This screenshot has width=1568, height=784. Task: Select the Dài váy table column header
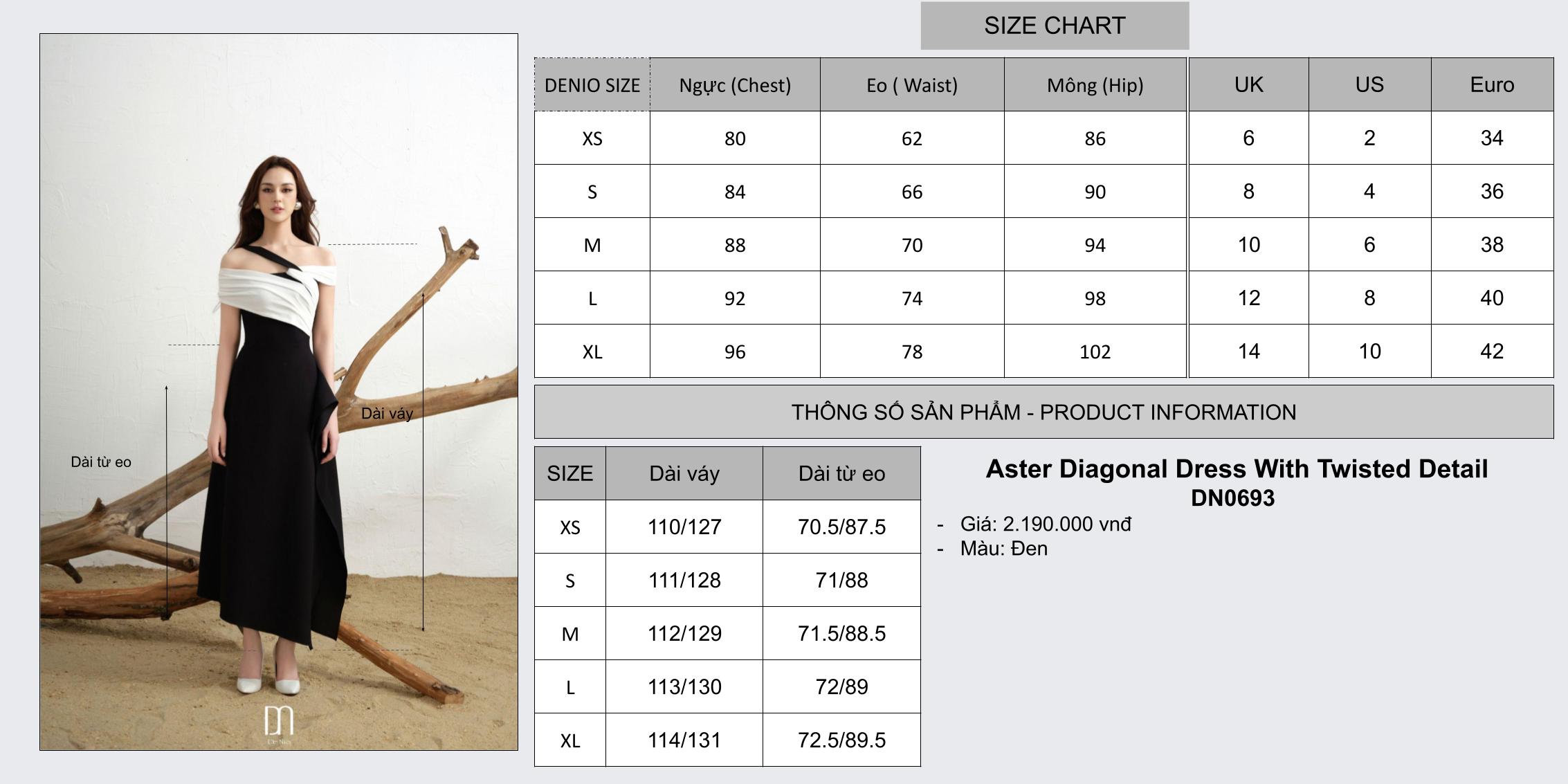tap(684, 473)
